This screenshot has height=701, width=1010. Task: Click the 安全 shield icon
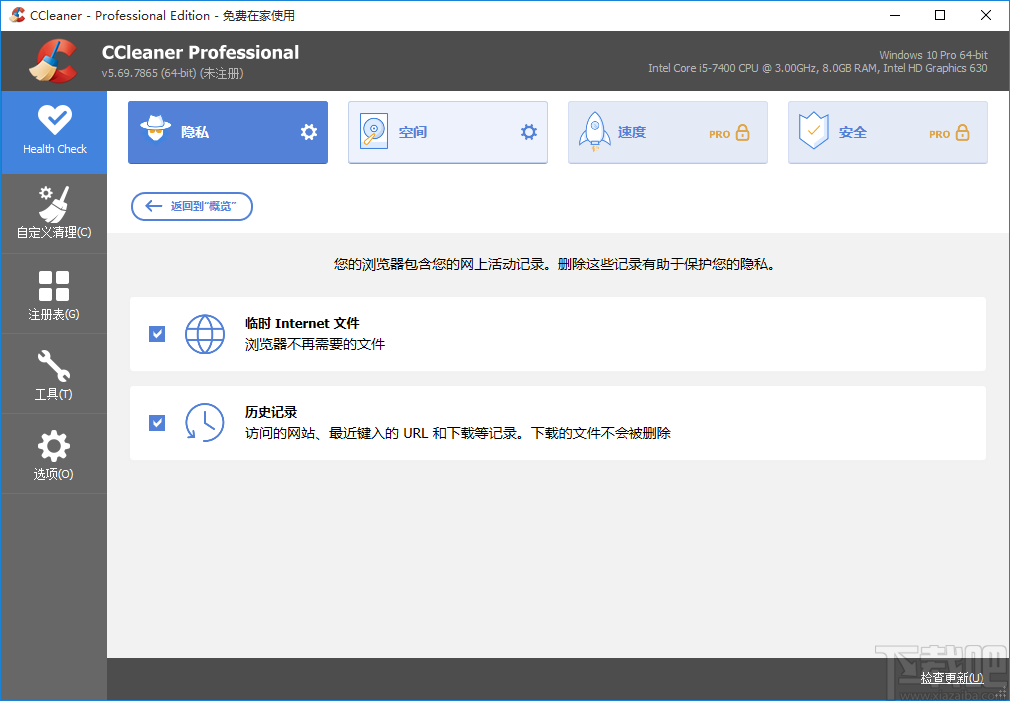(x=815, y=131)
